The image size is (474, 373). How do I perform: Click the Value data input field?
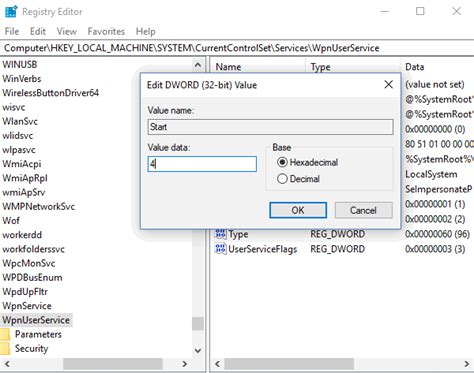point(202,164)
